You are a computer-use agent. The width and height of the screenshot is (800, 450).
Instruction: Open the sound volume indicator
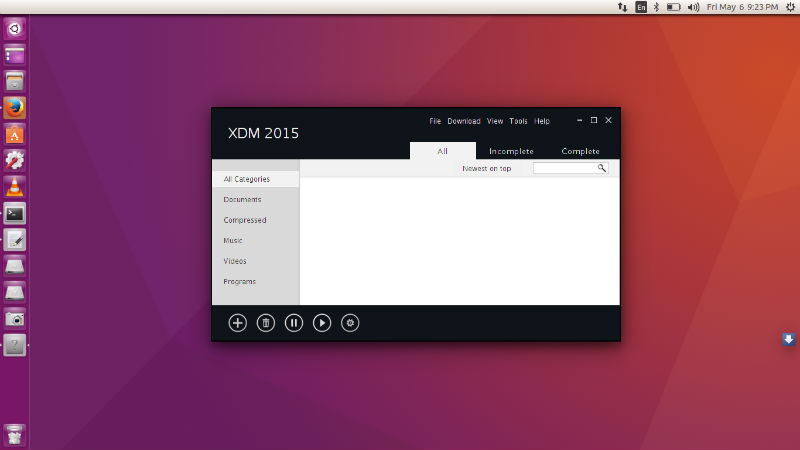tap(693, 7)
